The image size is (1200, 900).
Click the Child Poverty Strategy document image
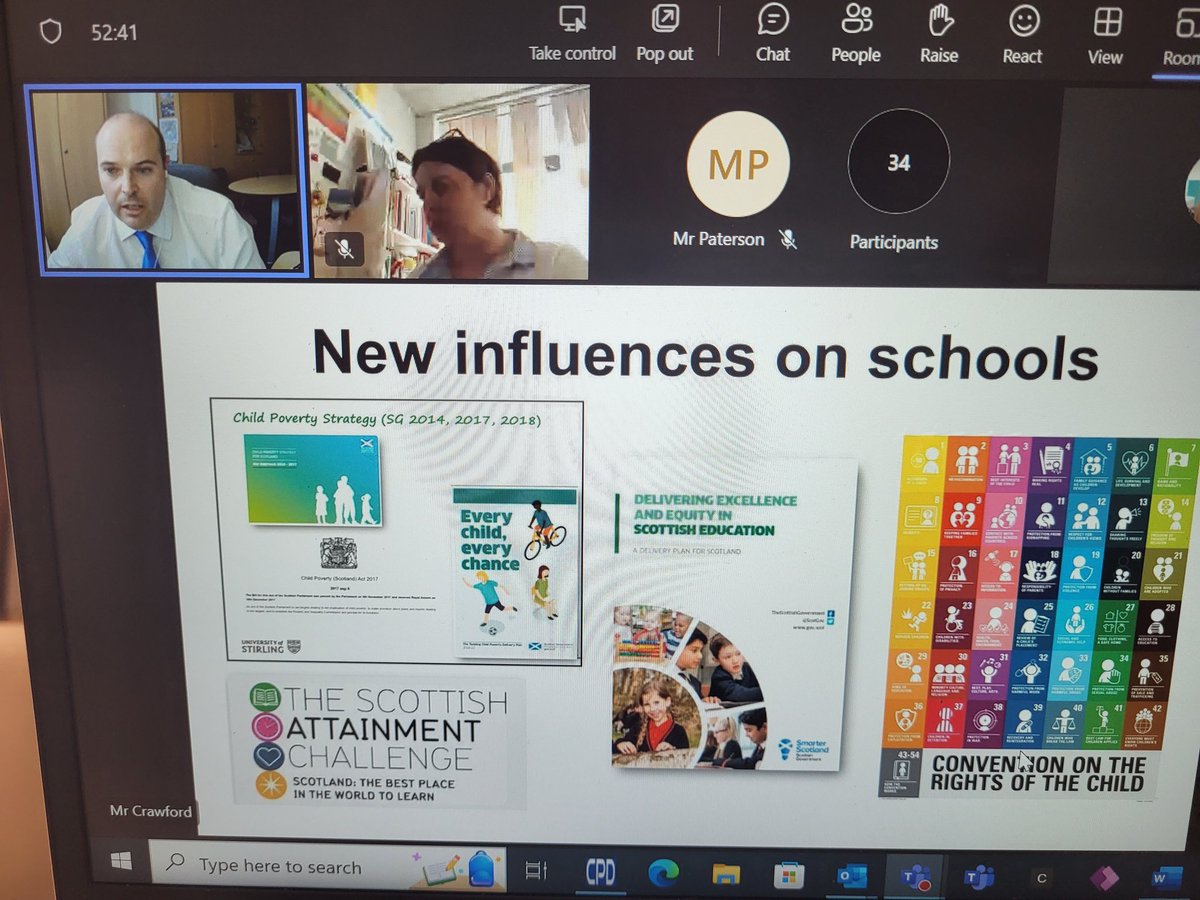click(313, 479)
